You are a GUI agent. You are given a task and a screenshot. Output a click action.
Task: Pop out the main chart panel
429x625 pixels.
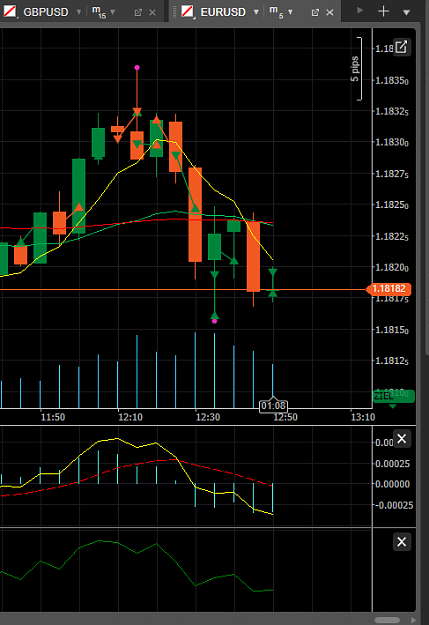401,47
